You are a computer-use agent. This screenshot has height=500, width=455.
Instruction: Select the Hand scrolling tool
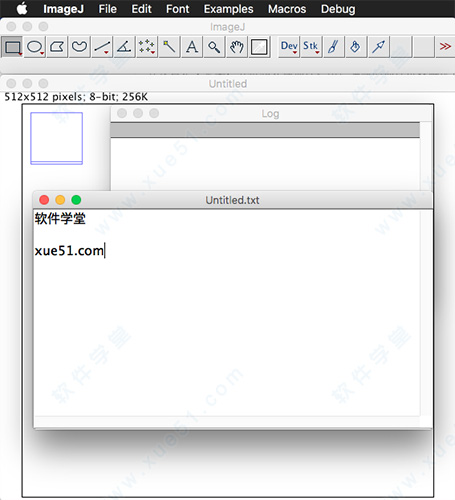coord(237,47)
